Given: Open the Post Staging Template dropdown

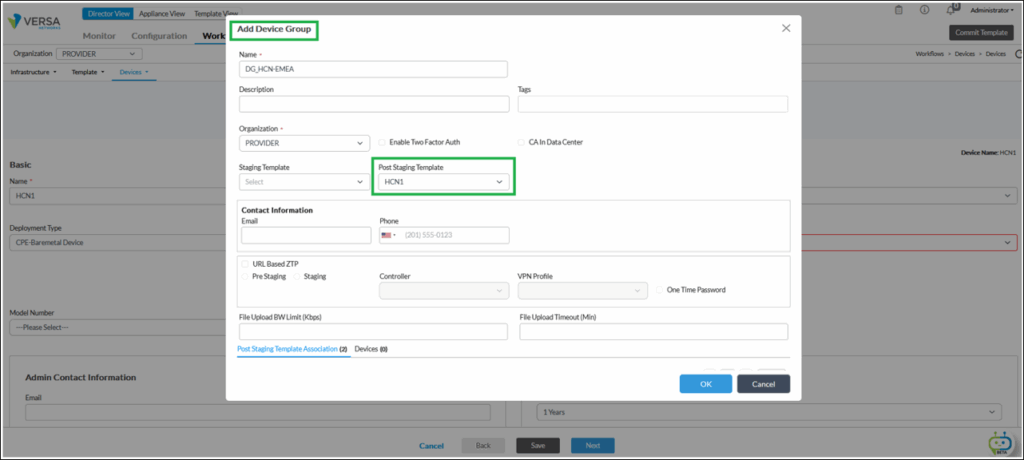Looking at the screenshot, I should click(x=443, y=182).
